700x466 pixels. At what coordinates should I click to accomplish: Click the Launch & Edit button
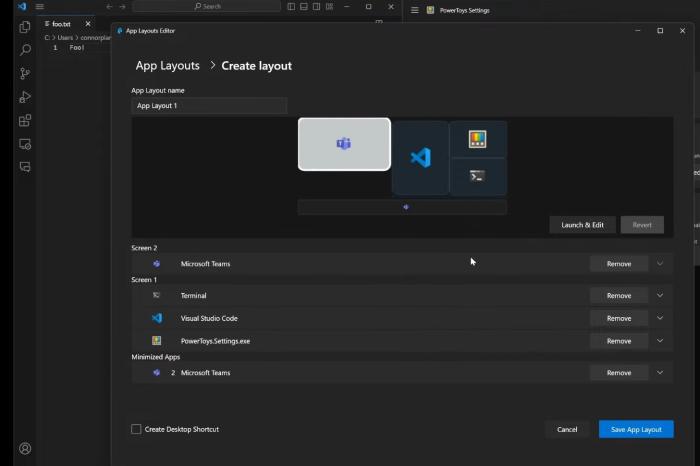pos(583,225)
